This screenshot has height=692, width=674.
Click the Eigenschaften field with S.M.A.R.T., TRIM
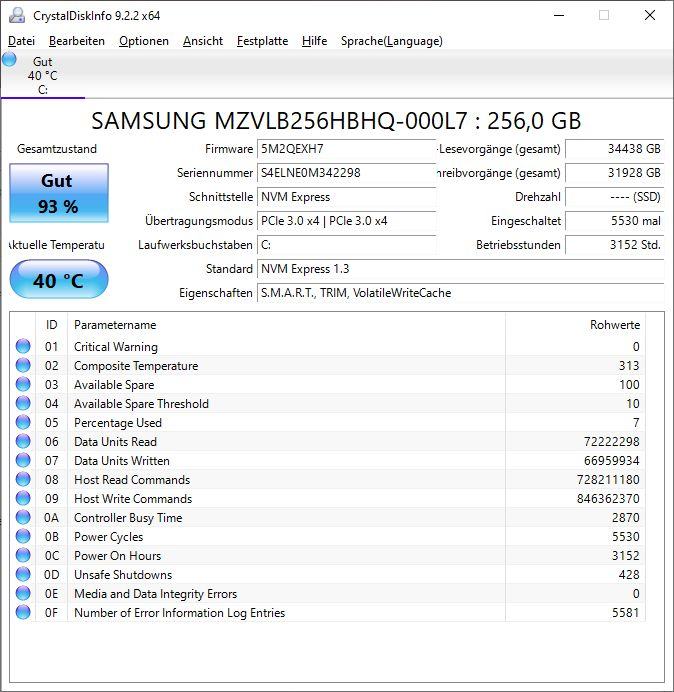point(460,293)
